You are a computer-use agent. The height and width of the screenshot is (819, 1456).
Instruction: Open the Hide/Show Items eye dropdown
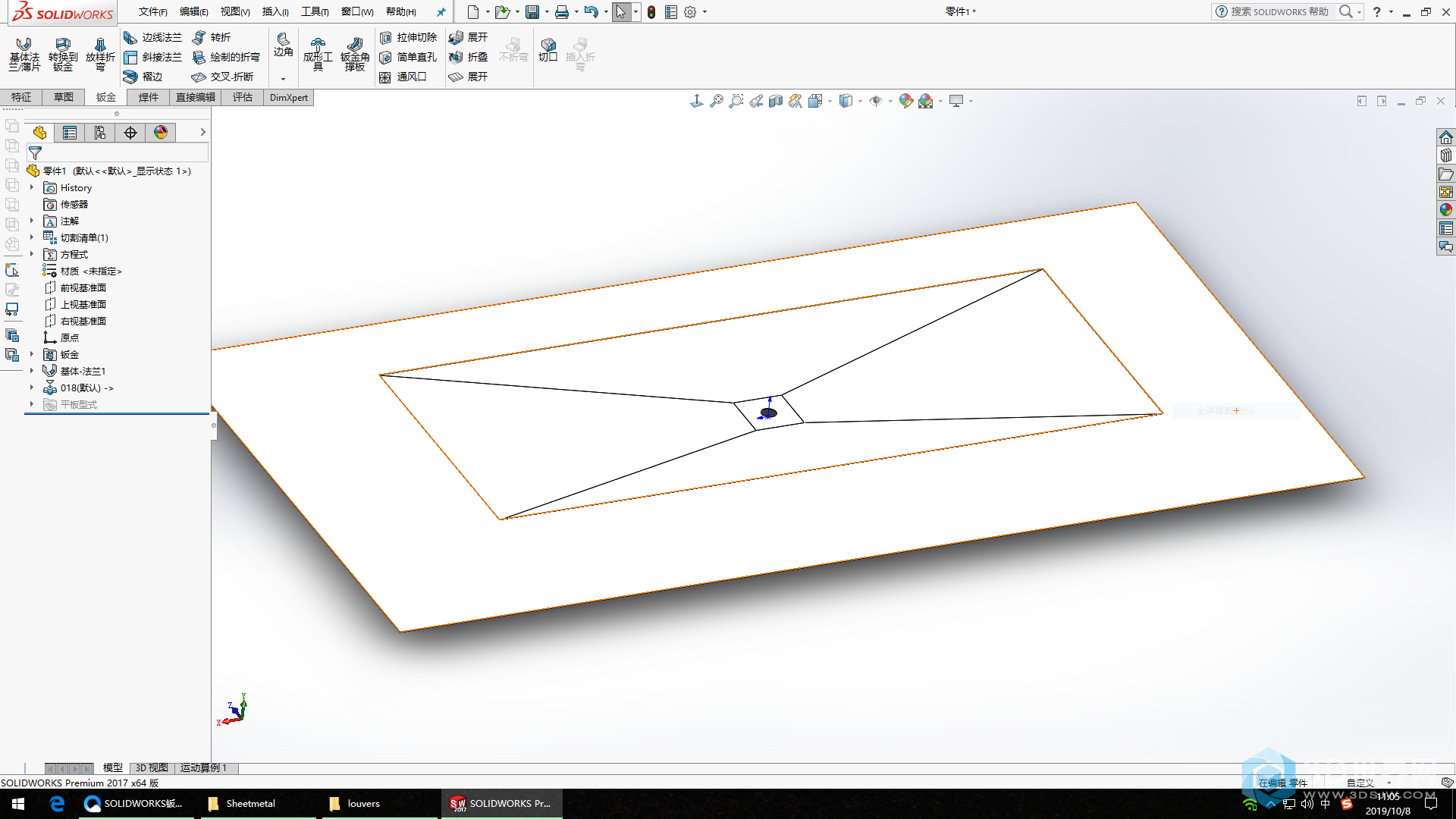(x=891, y=101)
